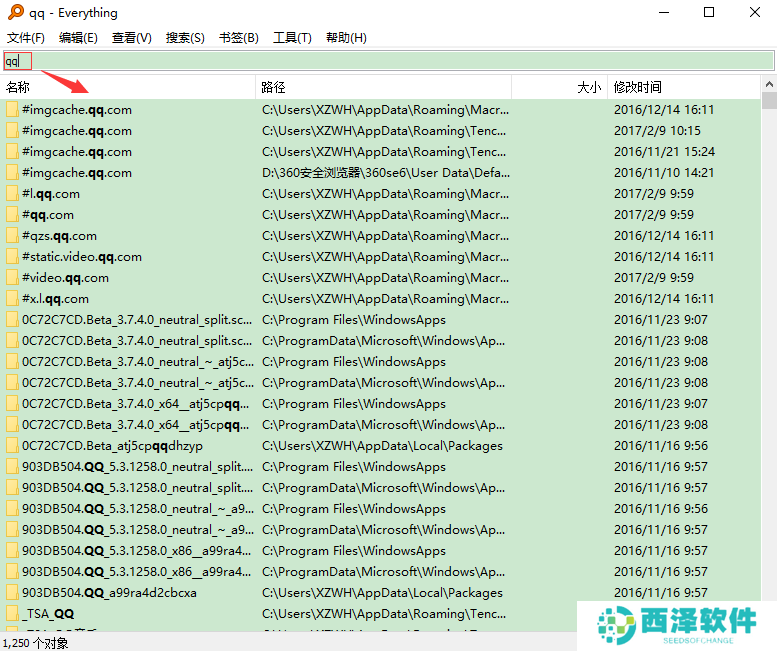The height and width of the screenshot is (651, 777).
Task: Open the 工具(T) menu
Action: (292, 38)
